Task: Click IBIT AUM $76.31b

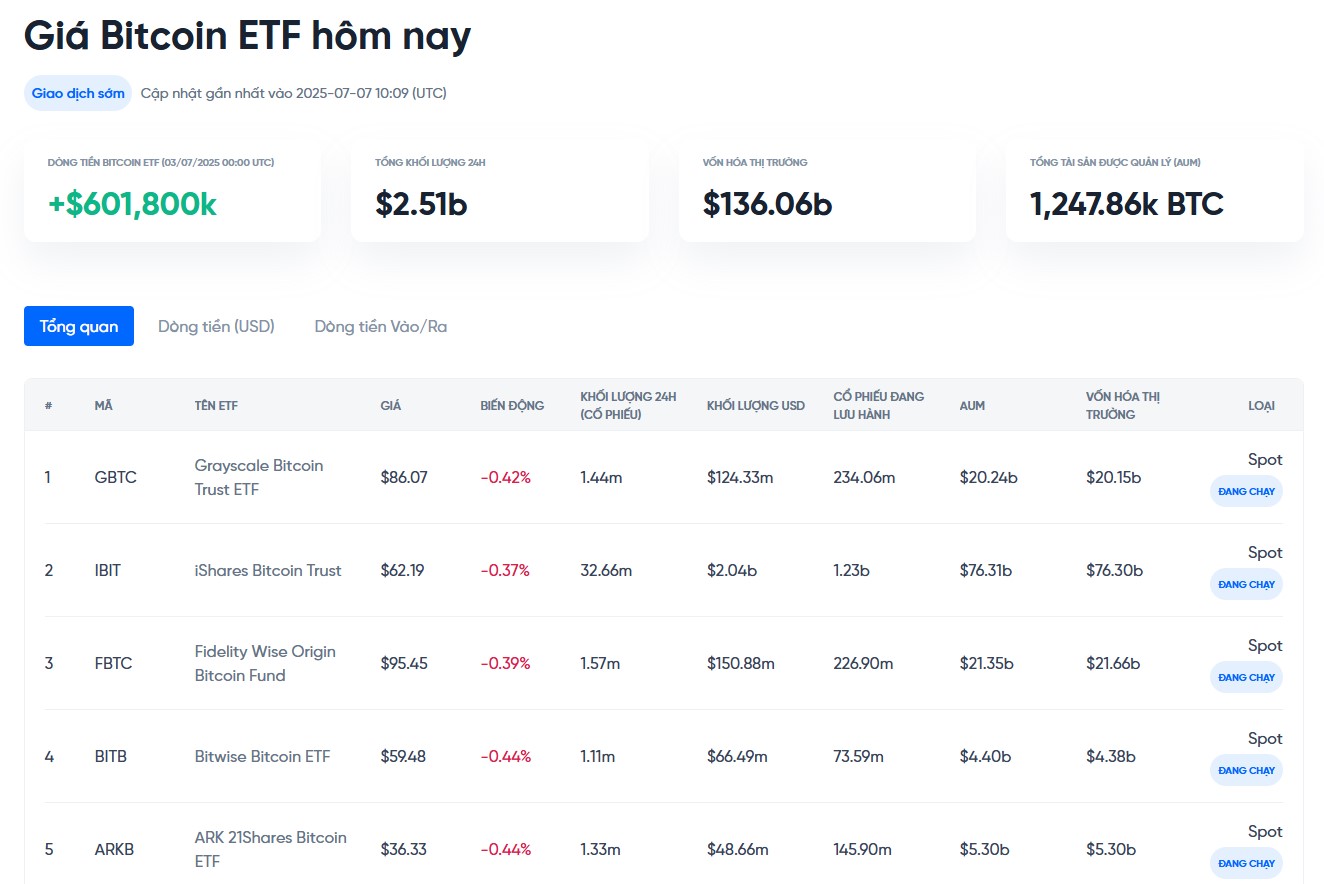Action: pos(986,570)
